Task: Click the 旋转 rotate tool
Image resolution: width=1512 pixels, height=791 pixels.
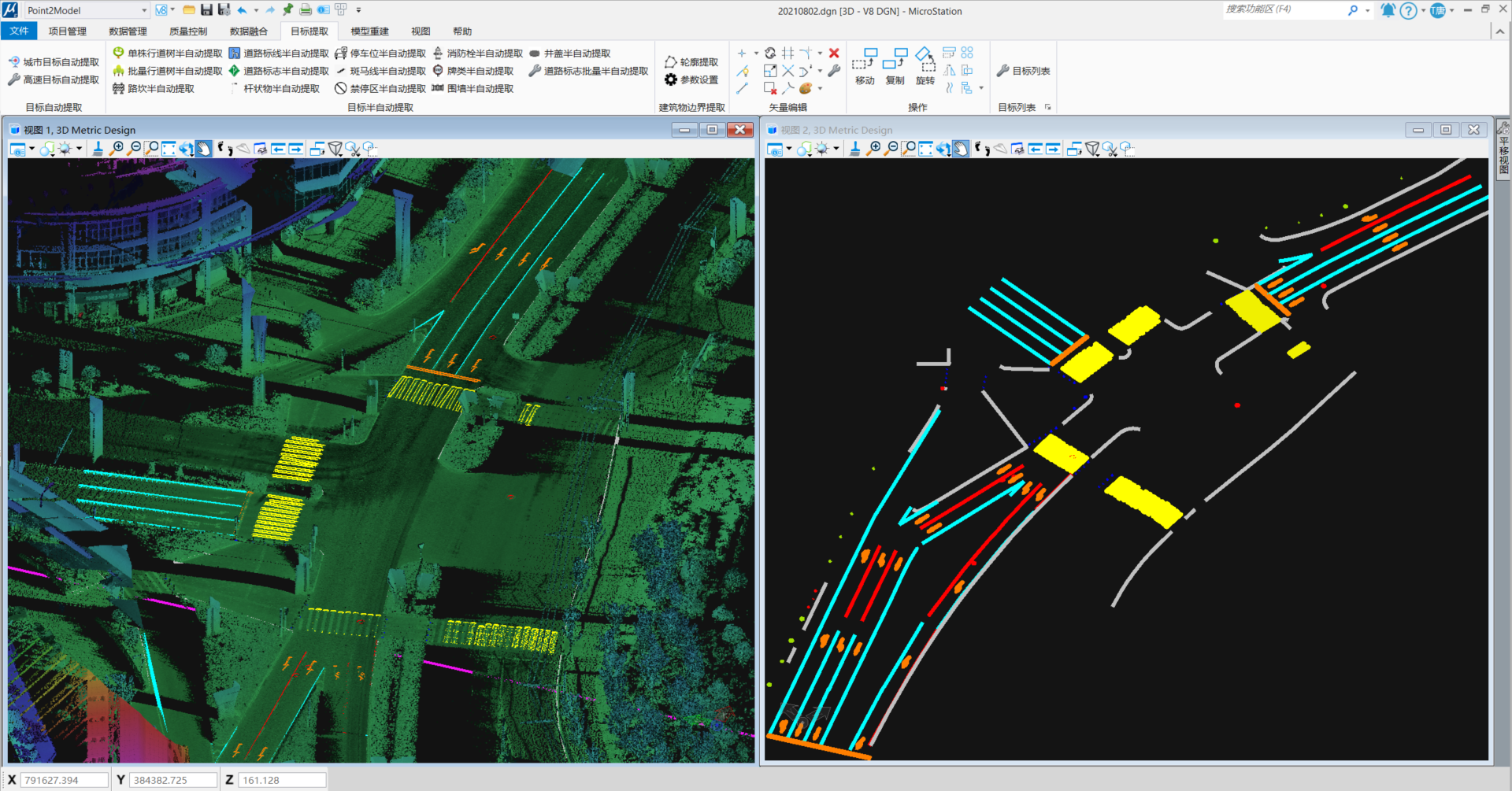Action: [x=925, y=66]
